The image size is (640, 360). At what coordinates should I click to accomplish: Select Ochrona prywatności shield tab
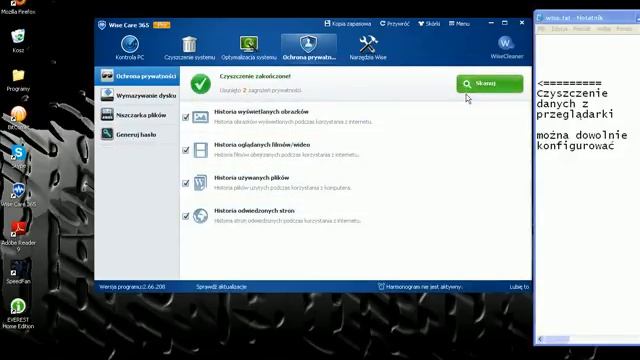coord(309,48)
